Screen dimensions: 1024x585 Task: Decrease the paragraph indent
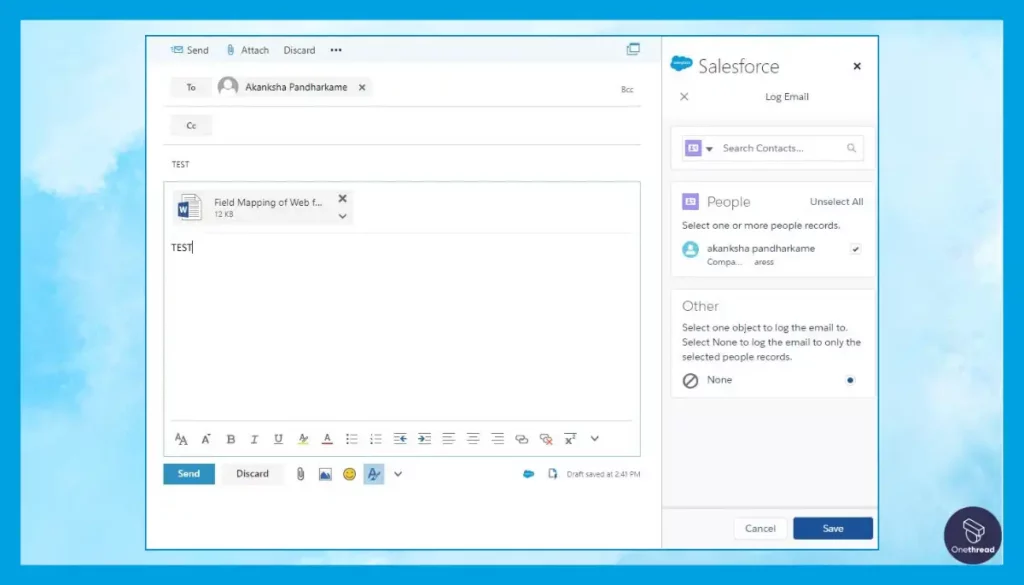coord(400,439)
